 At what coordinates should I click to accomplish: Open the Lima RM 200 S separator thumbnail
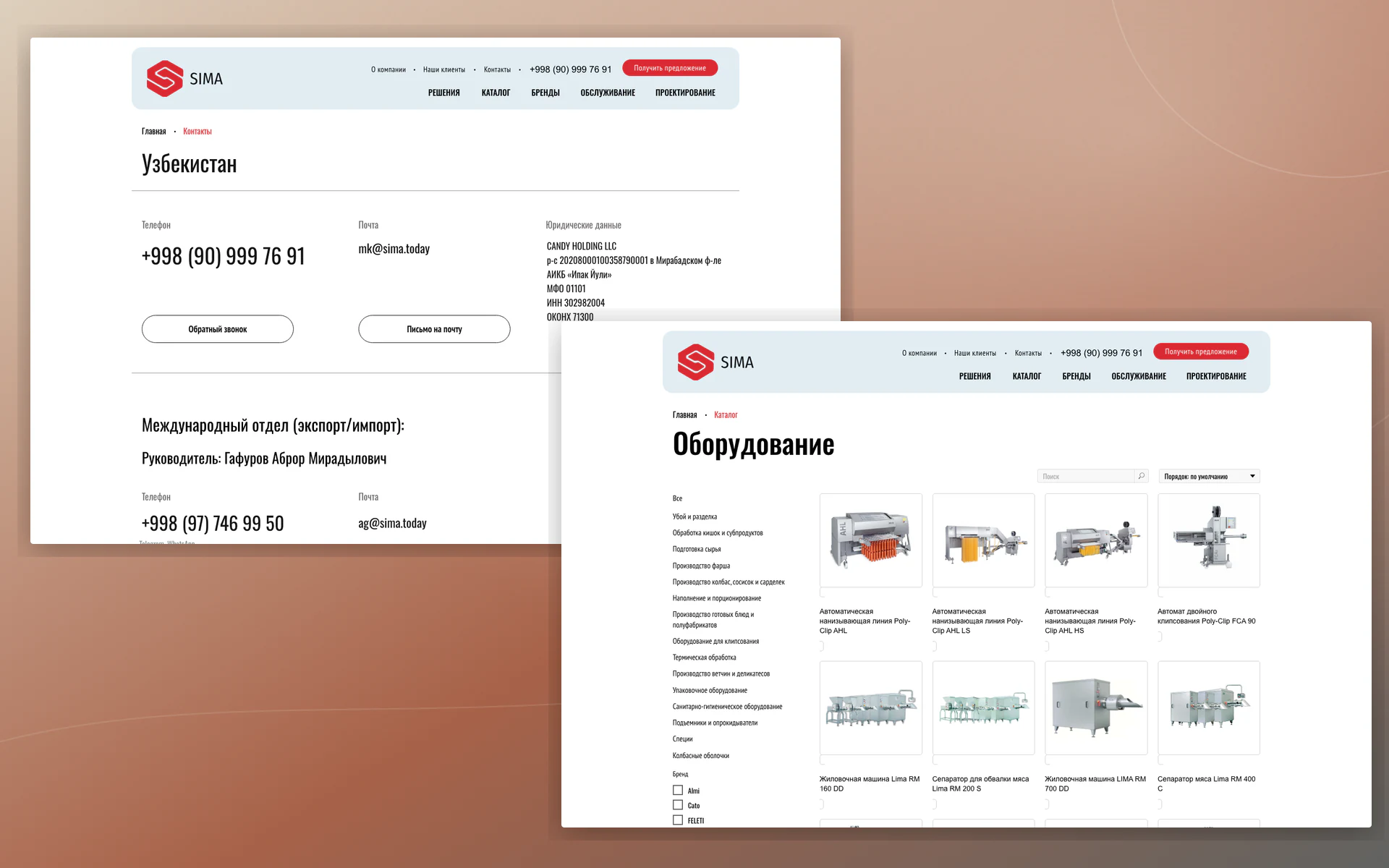pos(984,708)
